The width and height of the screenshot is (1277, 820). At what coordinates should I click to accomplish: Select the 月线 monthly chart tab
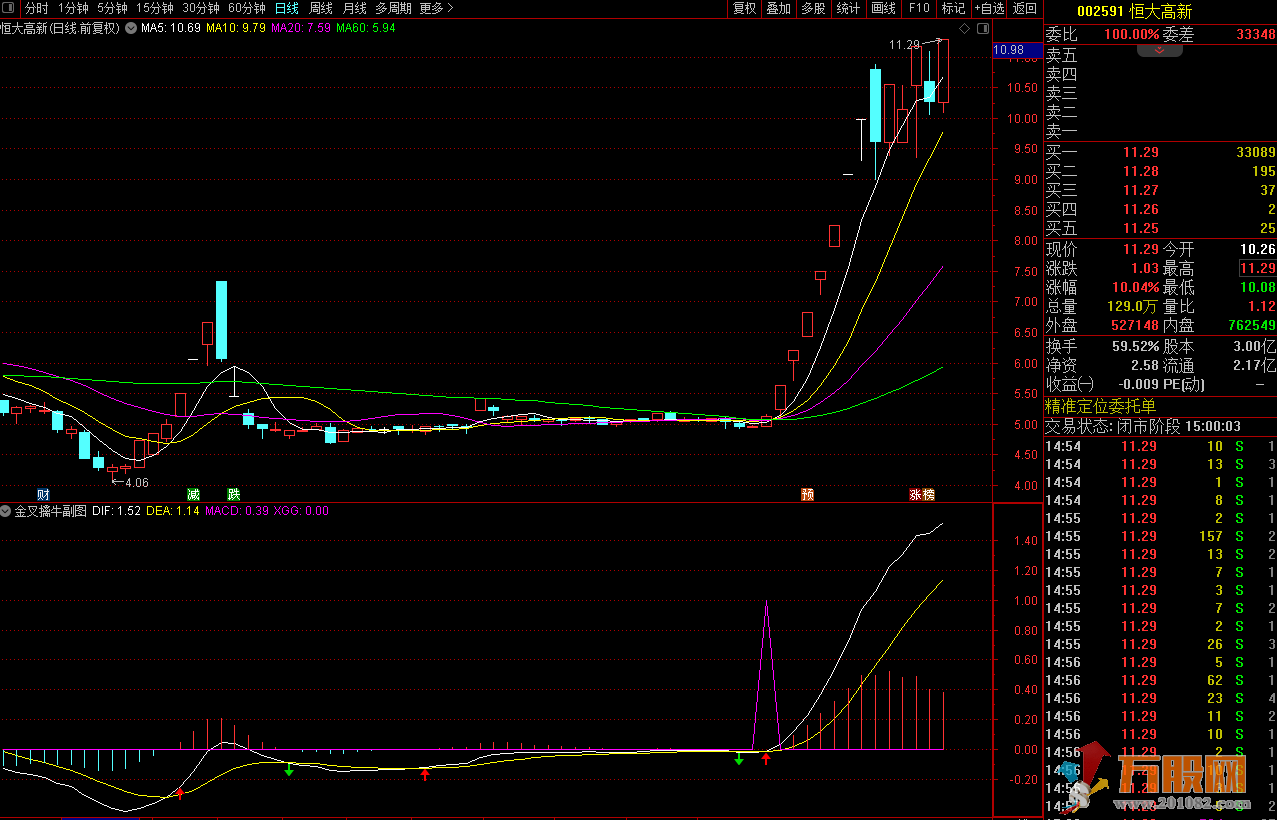(x=354, y=8)
